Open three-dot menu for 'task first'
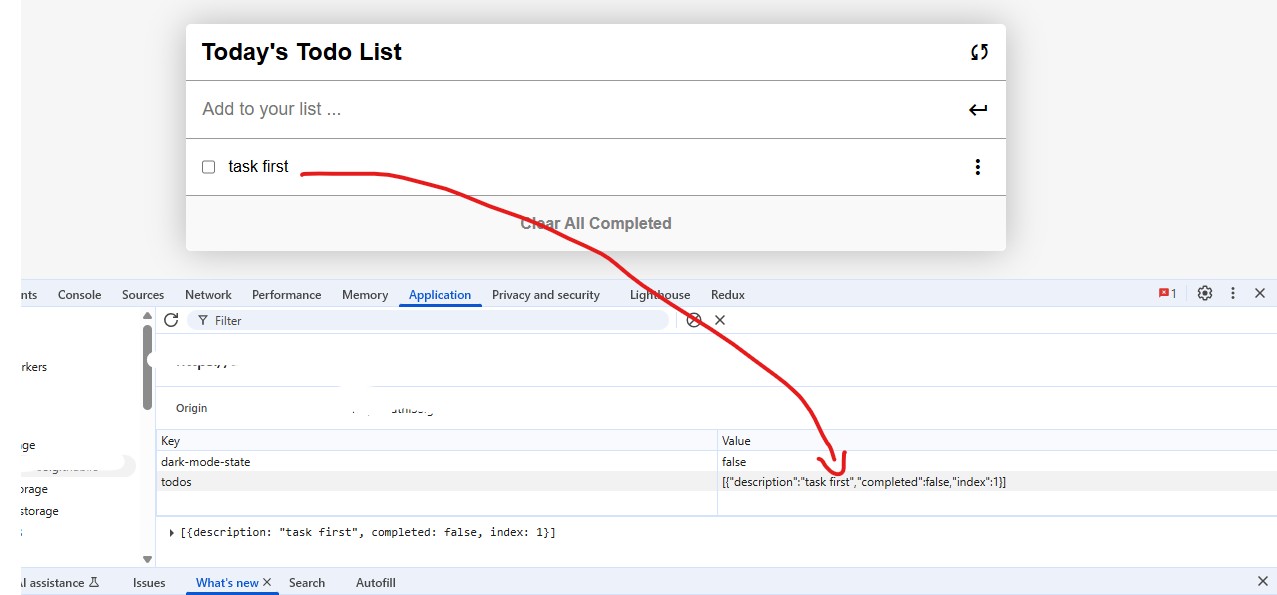Viewport: 1277px width, 595px height. (978, 167)
